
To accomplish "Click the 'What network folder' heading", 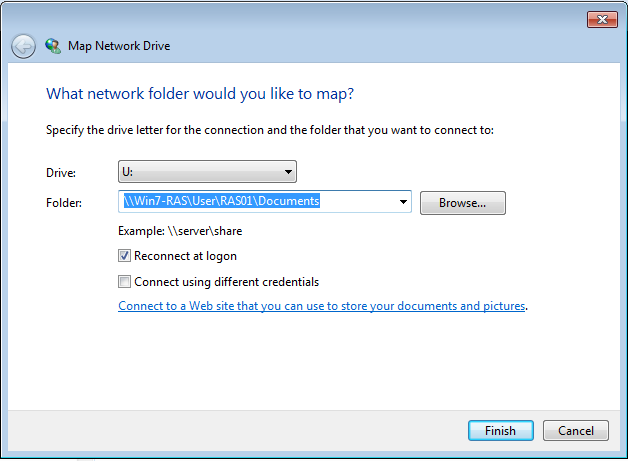I will coord(200,94).
